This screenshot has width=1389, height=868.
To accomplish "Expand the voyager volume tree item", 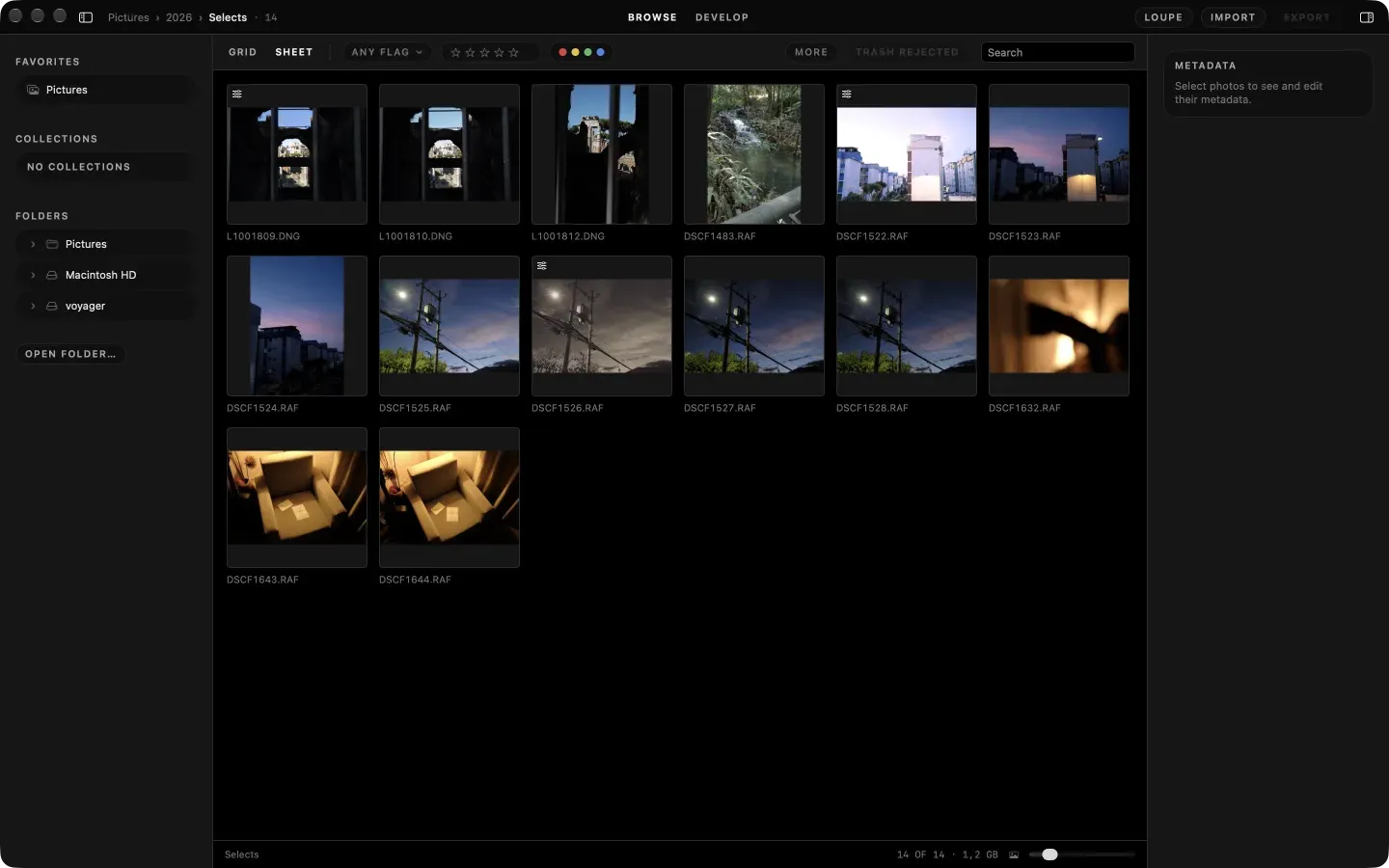I will coord(33,306).
